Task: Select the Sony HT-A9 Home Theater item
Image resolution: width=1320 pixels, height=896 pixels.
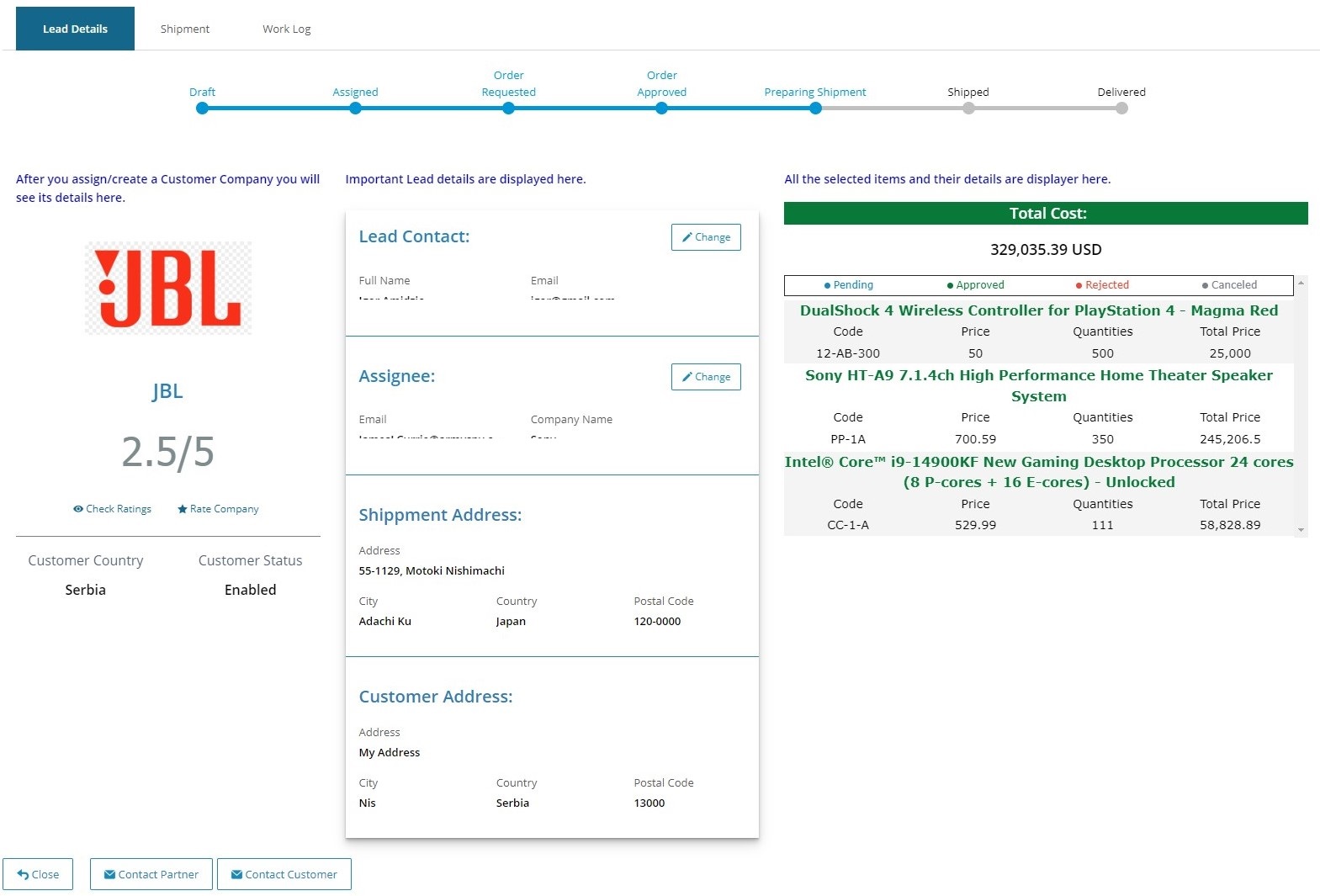Action: pos(1039,385)
